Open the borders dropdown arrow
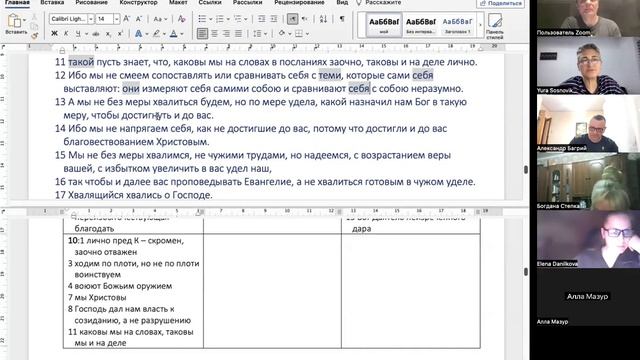The image size is (640, 360). point(307,34)
